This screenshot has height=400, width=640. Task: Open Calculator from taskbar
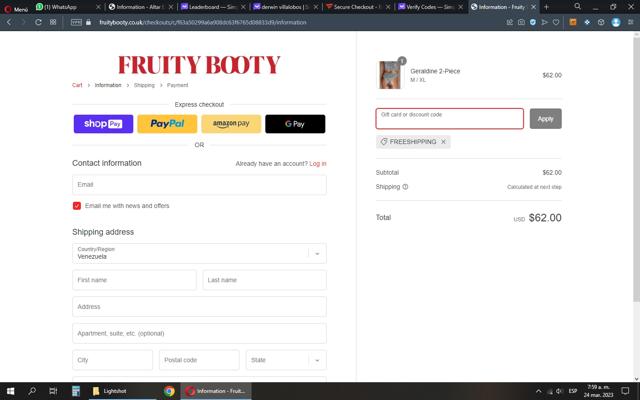click(76, 391)
